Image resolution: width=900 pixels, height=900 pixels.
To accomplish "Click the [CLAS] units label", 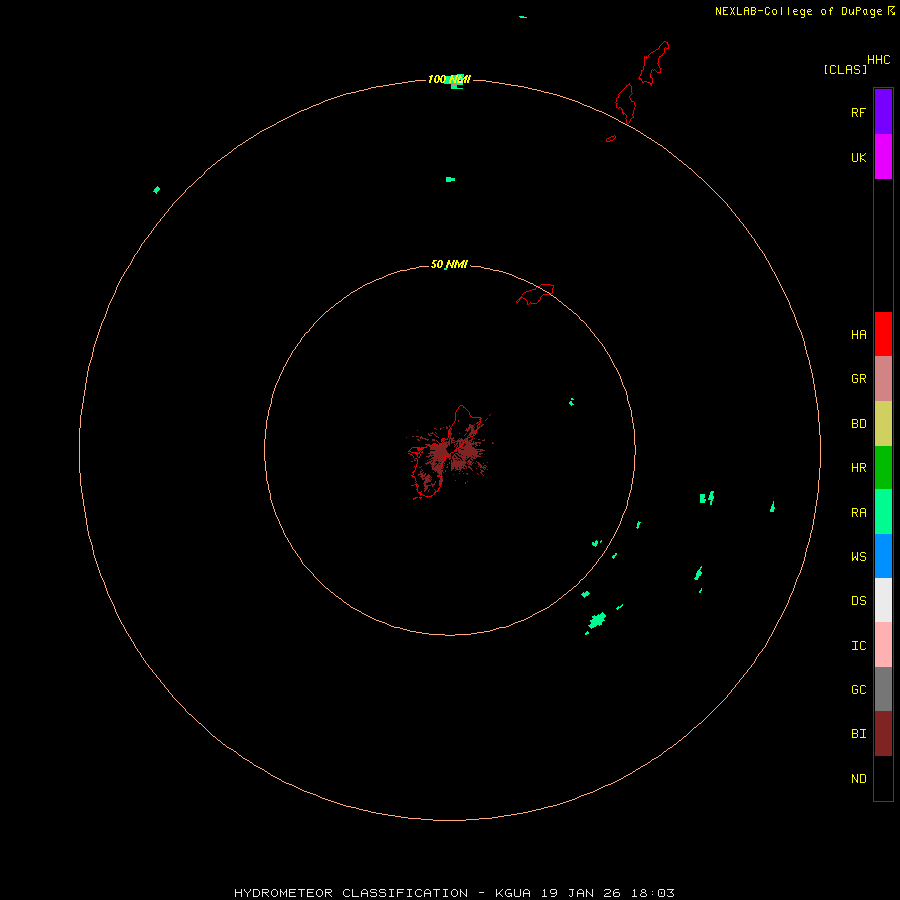I will pyautogui.click(x=845, y=69).
